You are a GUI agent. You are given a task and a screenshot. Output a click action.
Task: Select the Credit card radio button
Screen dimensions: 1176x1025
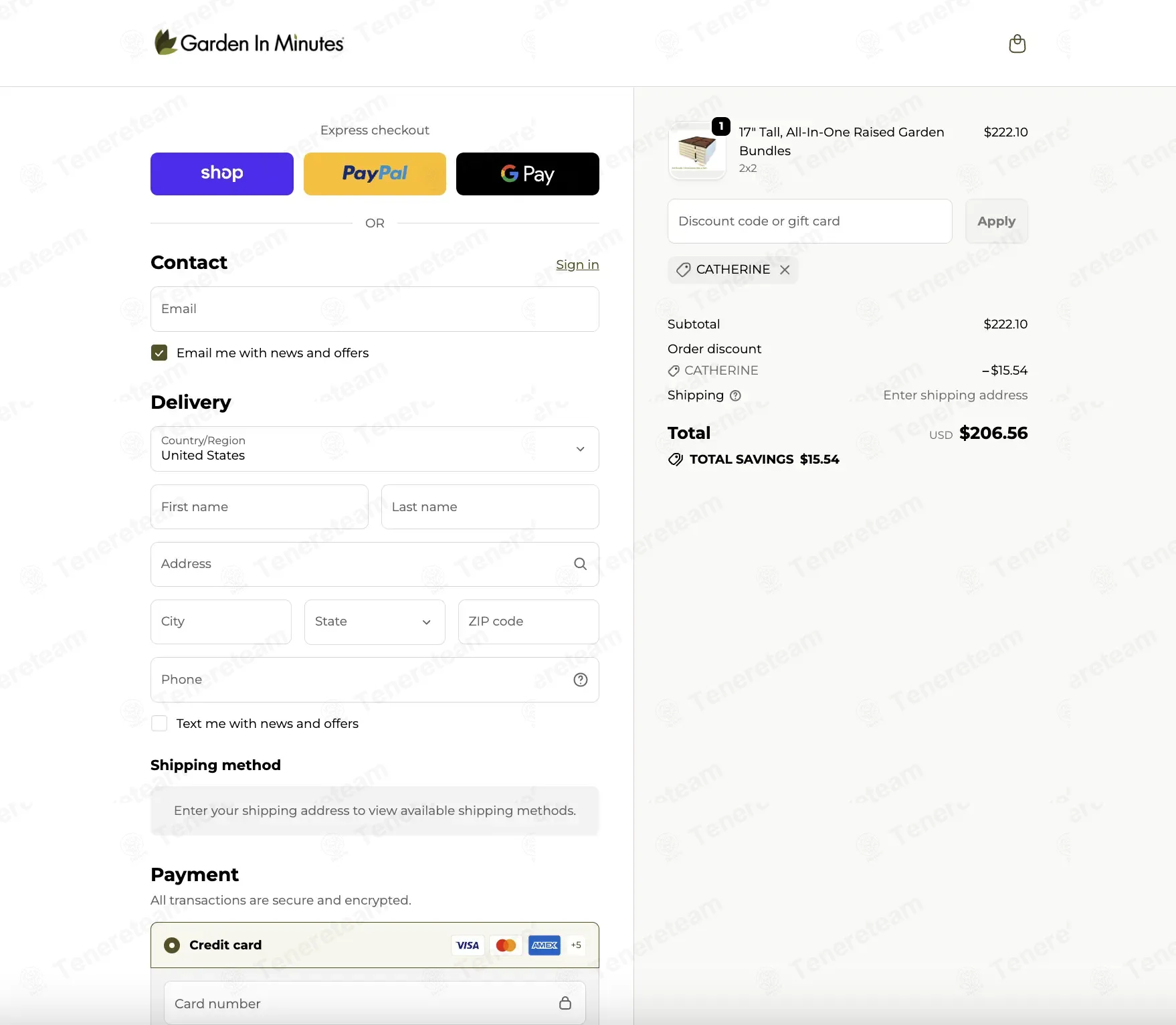pos(172,945)
